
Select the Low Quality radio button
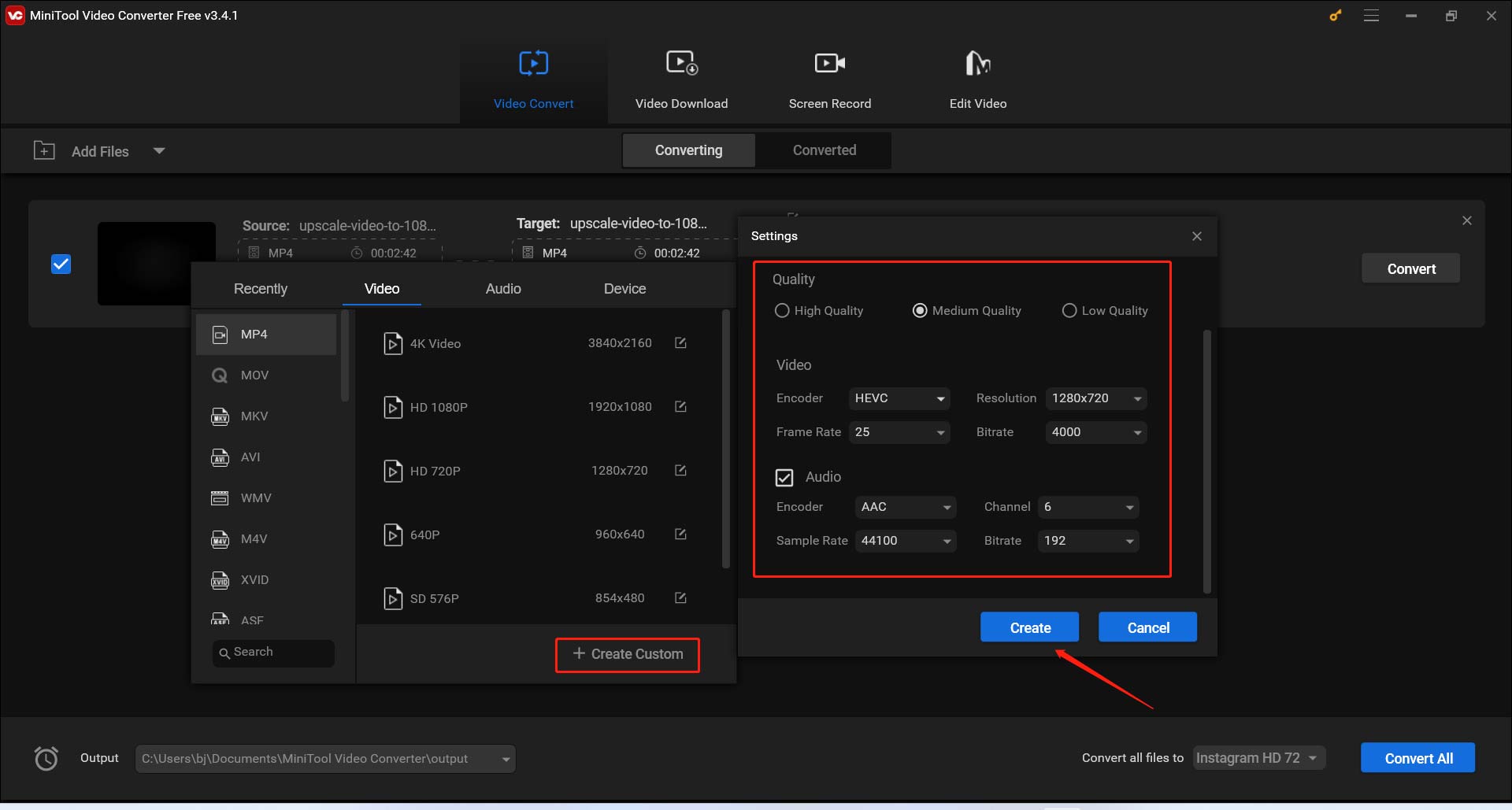(x=1069, y=311)
